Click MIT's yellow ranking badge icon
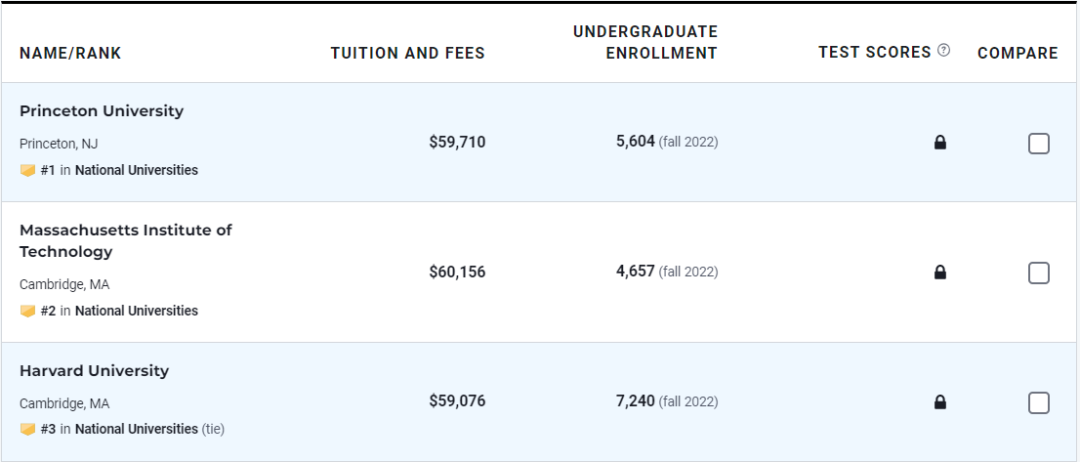This screenshot has width=1080, height=462. tap(28, 311)
